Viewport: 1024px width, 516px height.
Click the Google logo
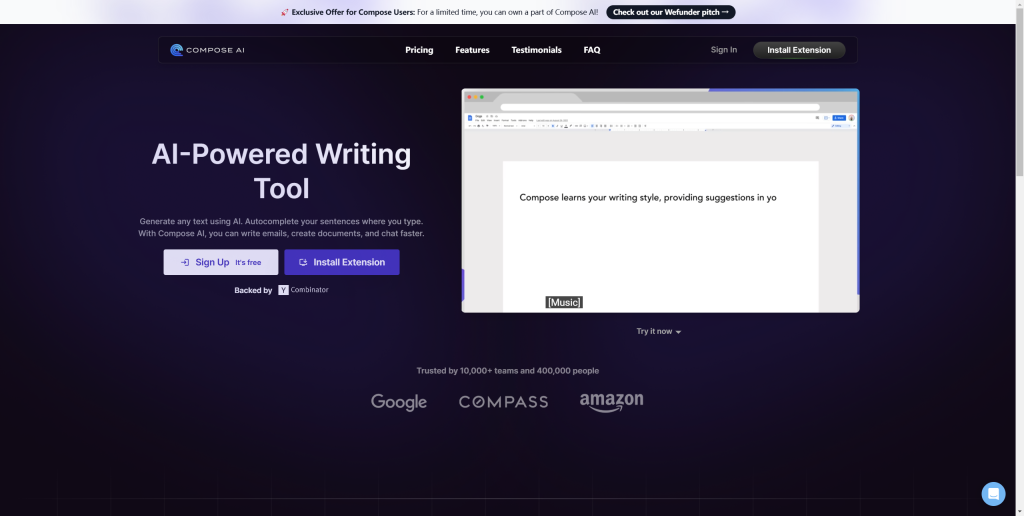pos(399,402)
